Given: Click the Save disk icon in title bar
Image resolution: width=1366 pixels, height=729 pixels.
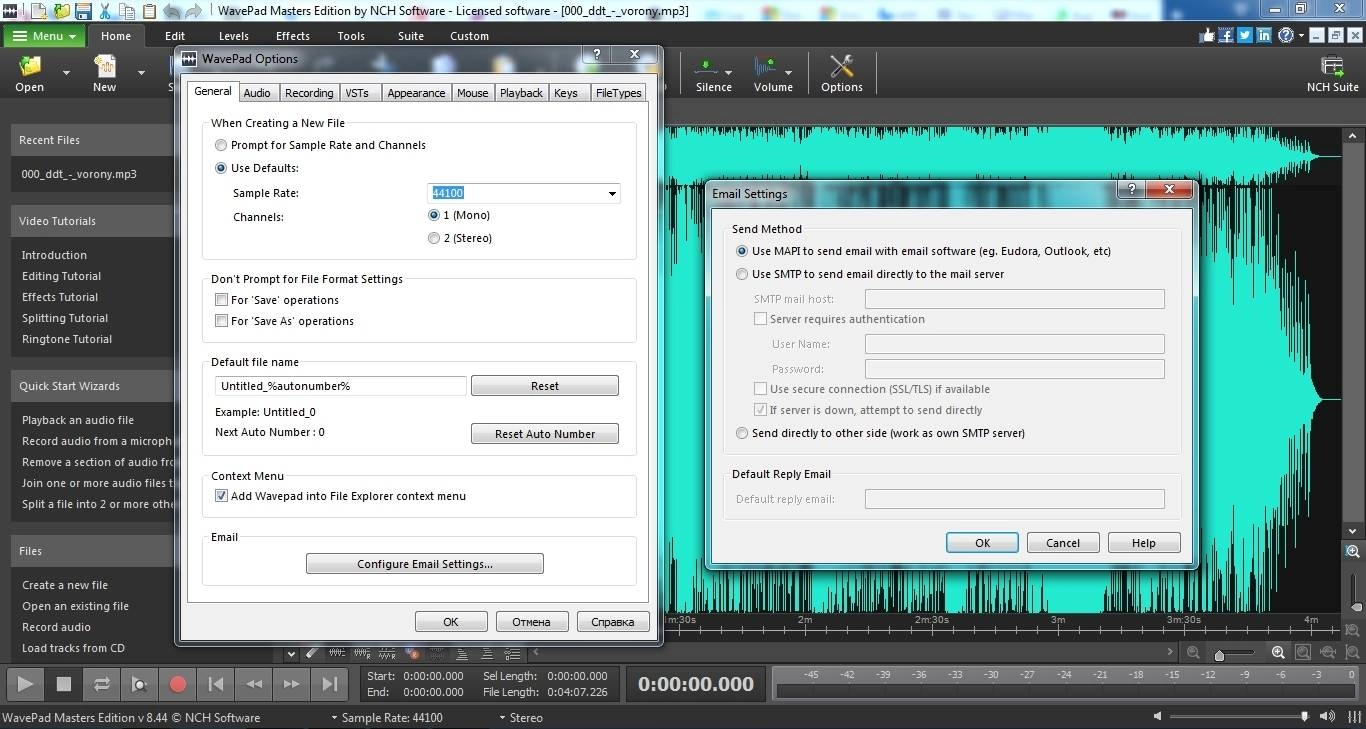Looking at the screenshot, I should (x=83, y=11).
